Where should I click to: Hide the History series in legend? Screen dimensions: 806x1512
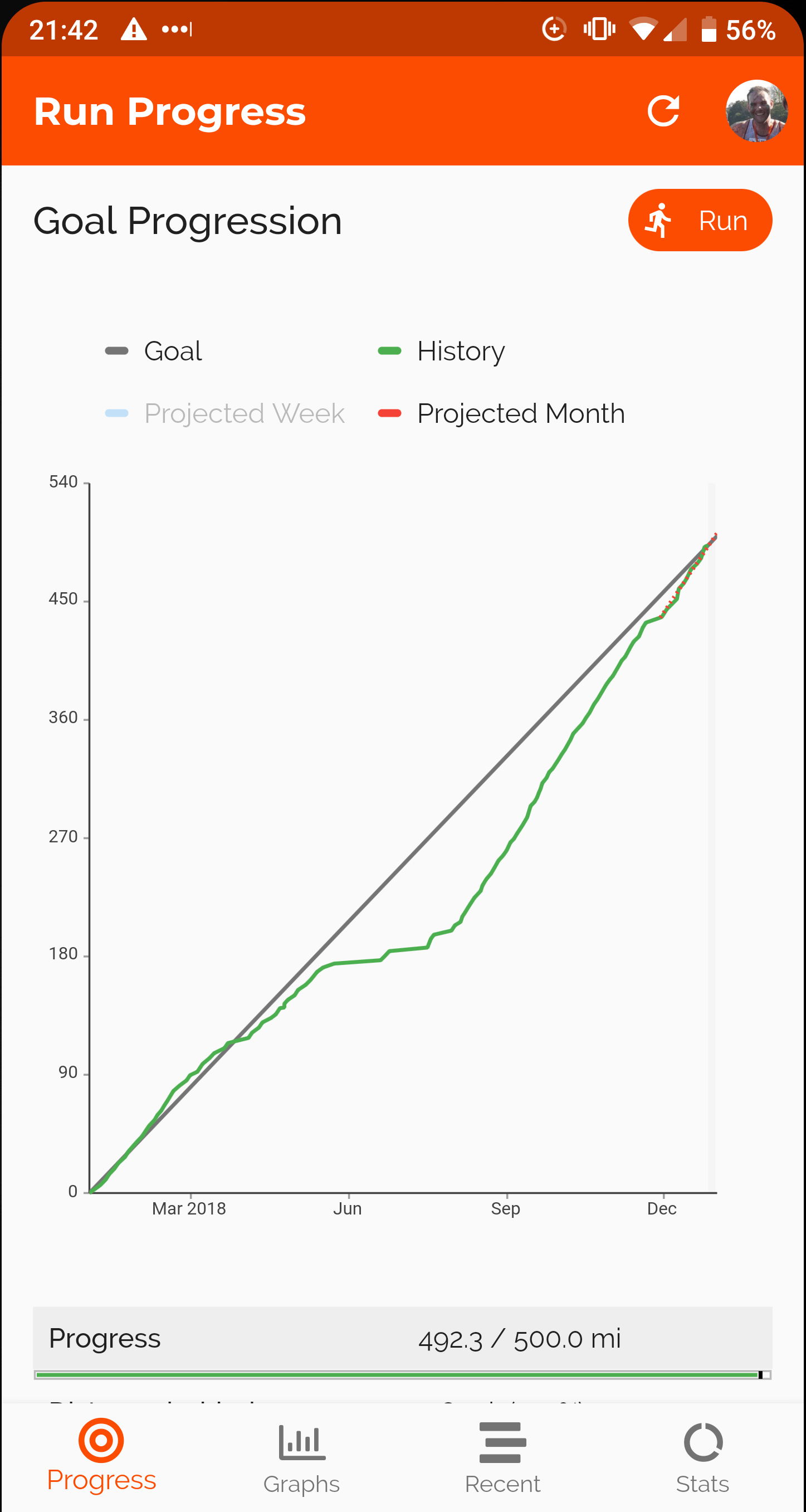point(442,351)
